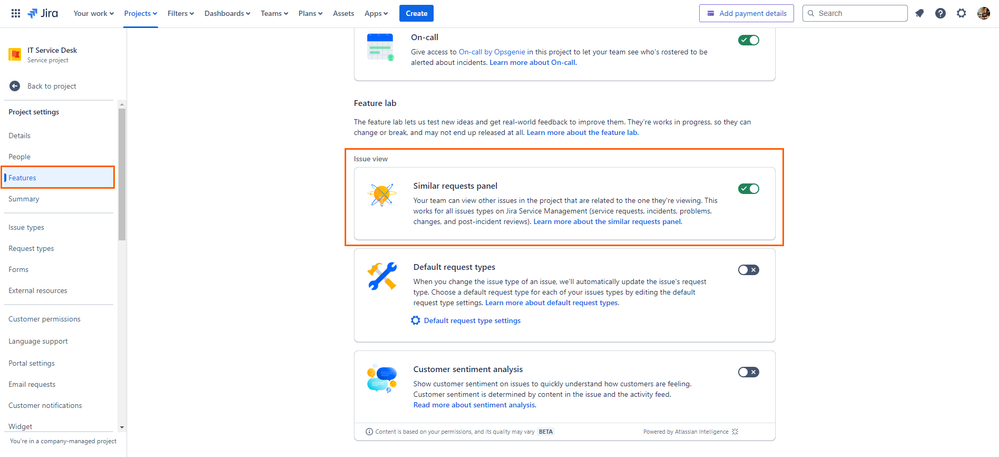Open the app switcher grid icon

coord(16,13)
